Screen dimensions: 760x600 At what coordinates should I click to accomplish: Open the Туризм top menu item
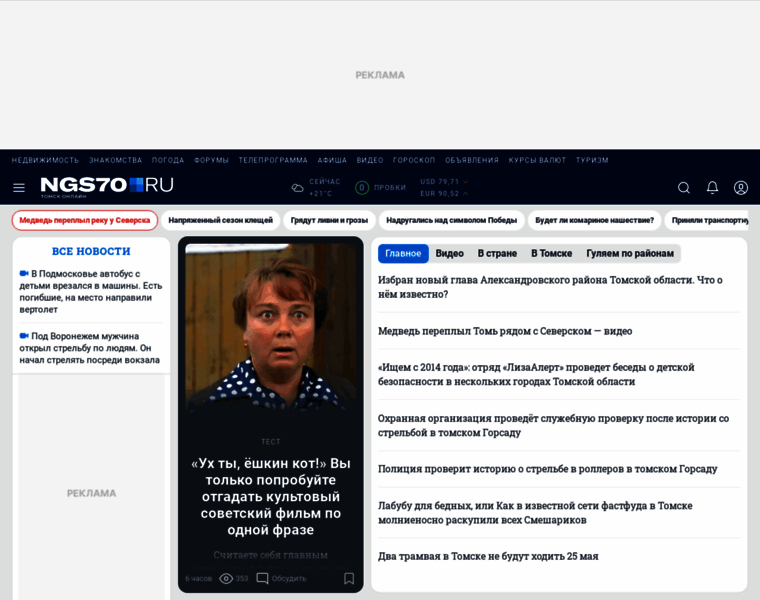(x=592, y=160)
